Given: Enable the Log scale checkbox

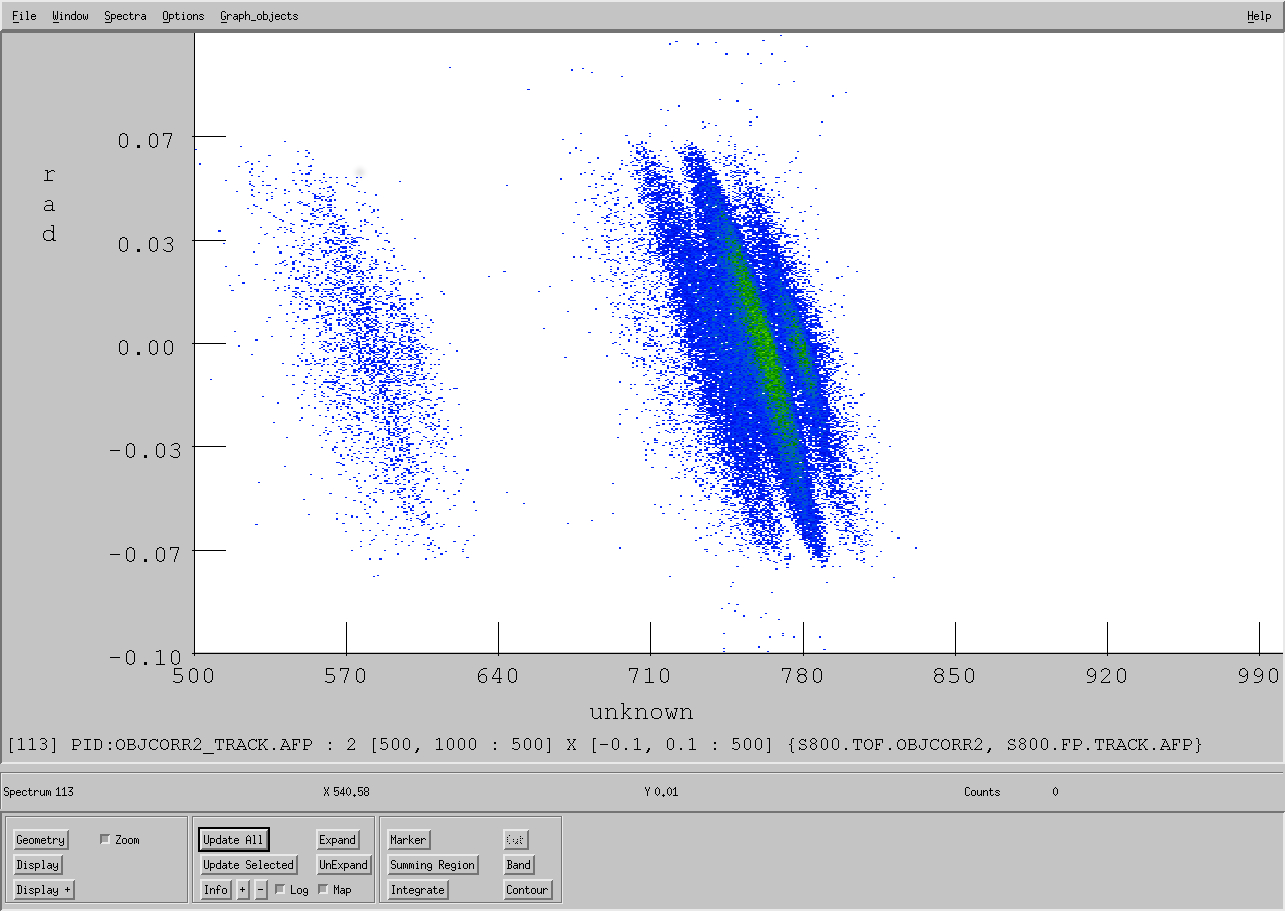Looking at the screenshot, I should point(280,890).
